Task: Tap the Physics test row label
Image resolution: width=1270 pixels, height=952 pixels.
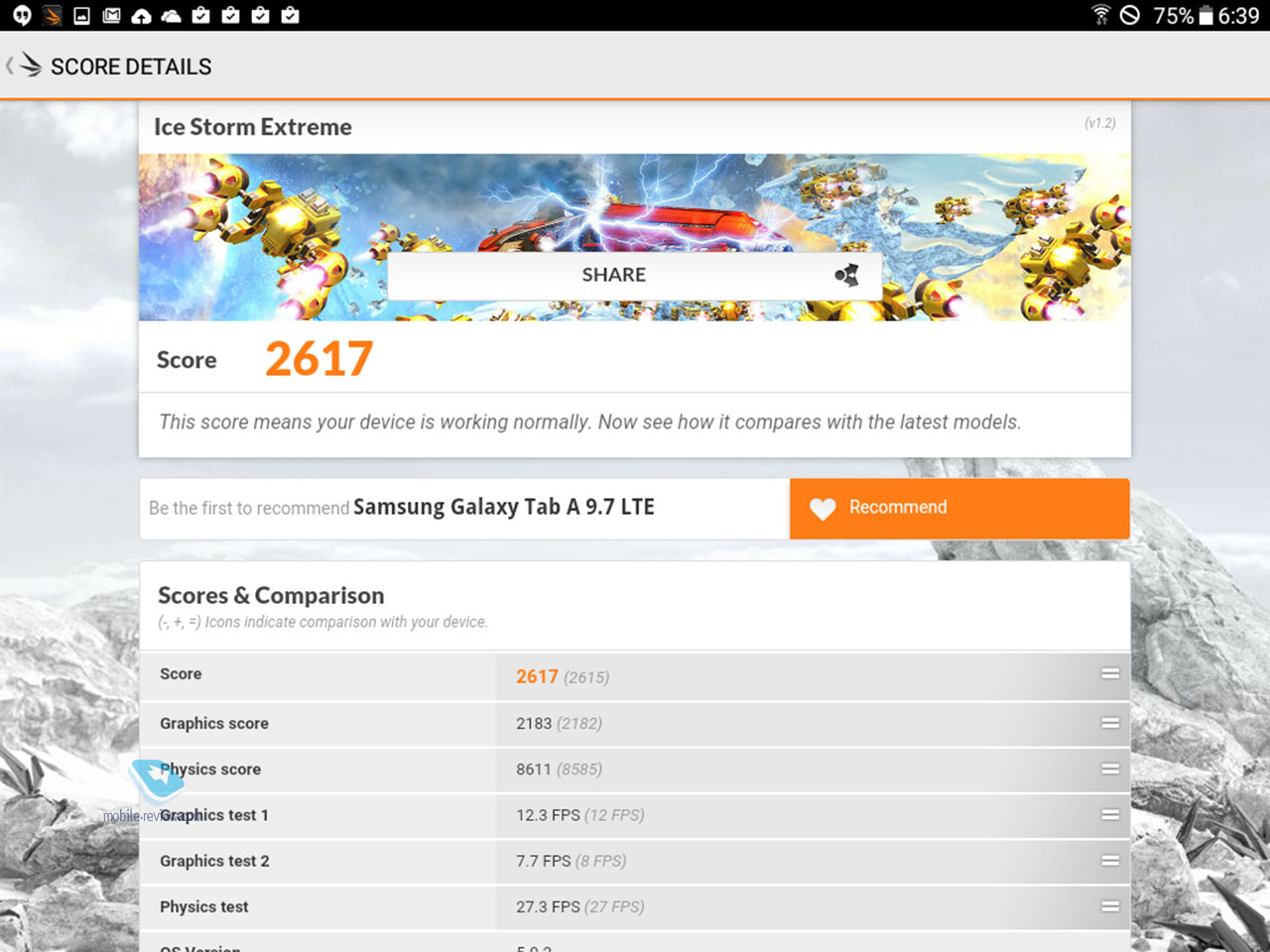Action: (204, 906)
